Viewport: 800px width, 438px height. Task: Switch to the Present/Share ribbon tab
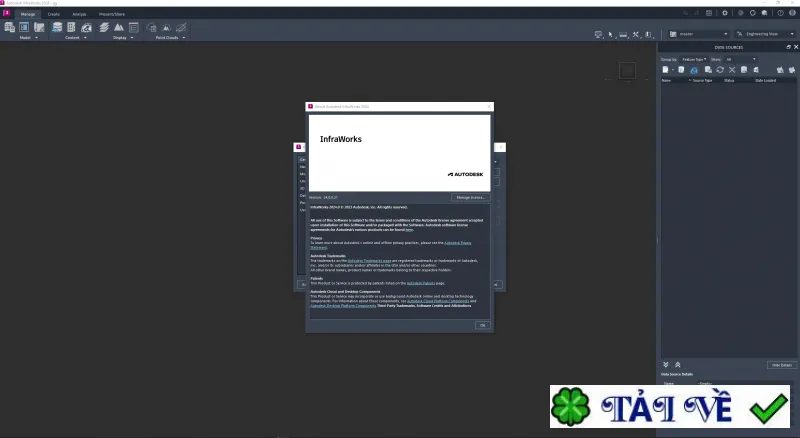coord(112,14)
